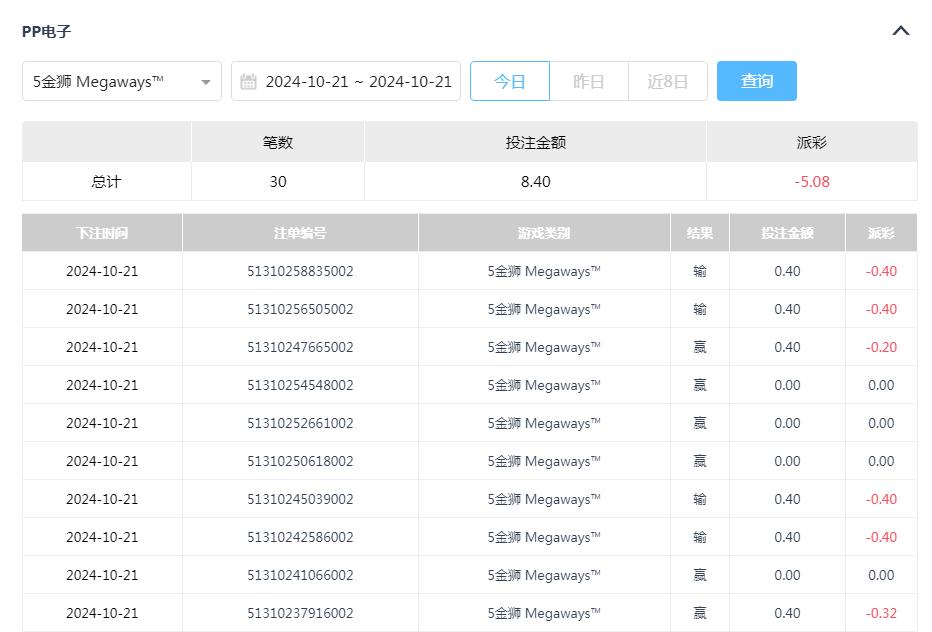Collapse the PP电子 panel chevron

[901, 30]
